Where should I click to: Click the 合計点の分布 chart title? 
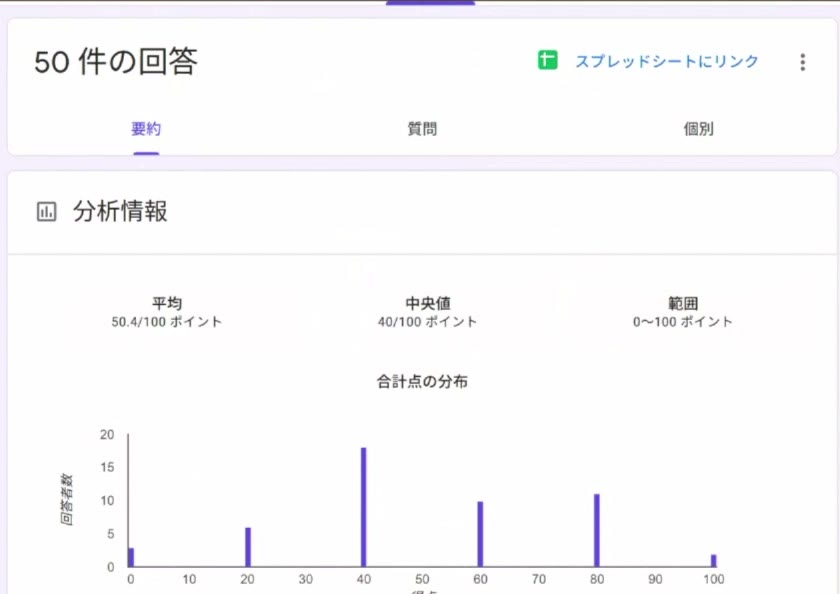point(422,381)
